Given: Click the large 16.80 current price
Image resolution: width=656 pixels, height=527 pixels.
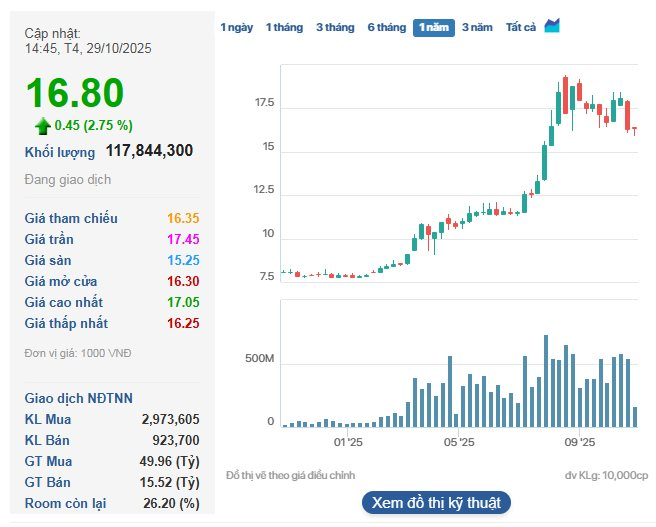Looking at the screenshot, I should 75,93.
